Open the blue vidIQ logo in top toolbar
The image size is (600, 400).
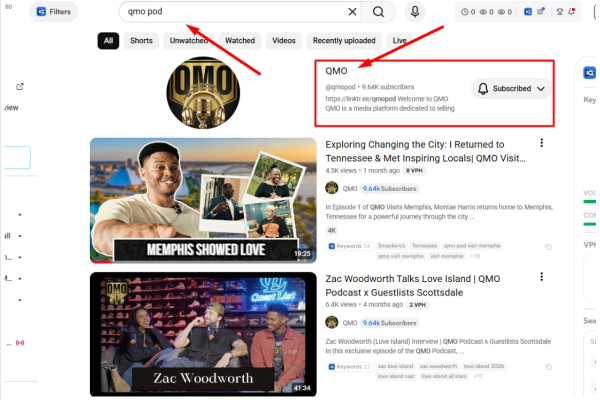pyautogui.click(x=528, y=12)
